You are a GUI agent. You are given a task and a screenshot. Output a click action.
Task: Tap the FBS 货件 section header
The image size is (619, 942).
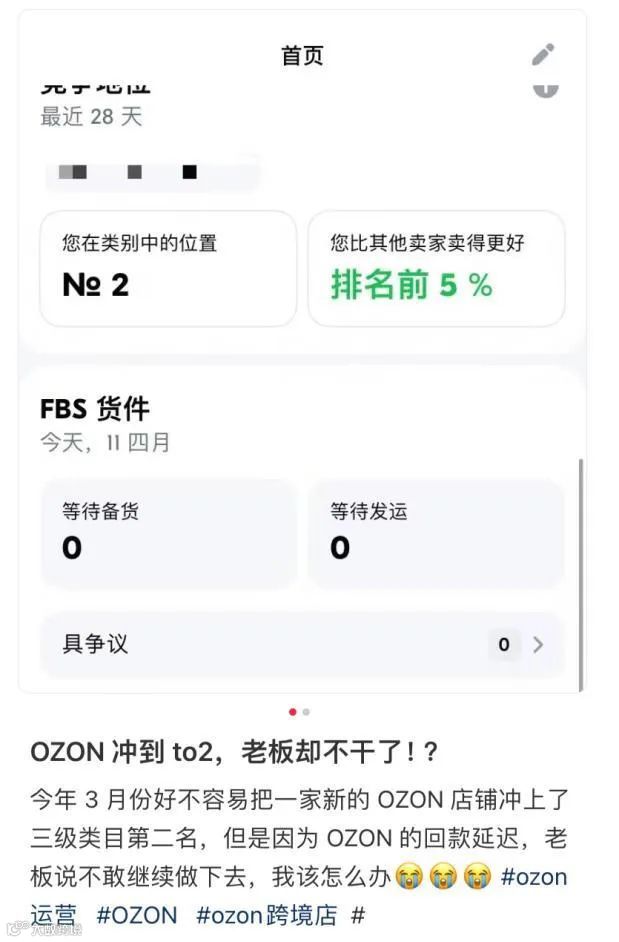coord(95,408)
